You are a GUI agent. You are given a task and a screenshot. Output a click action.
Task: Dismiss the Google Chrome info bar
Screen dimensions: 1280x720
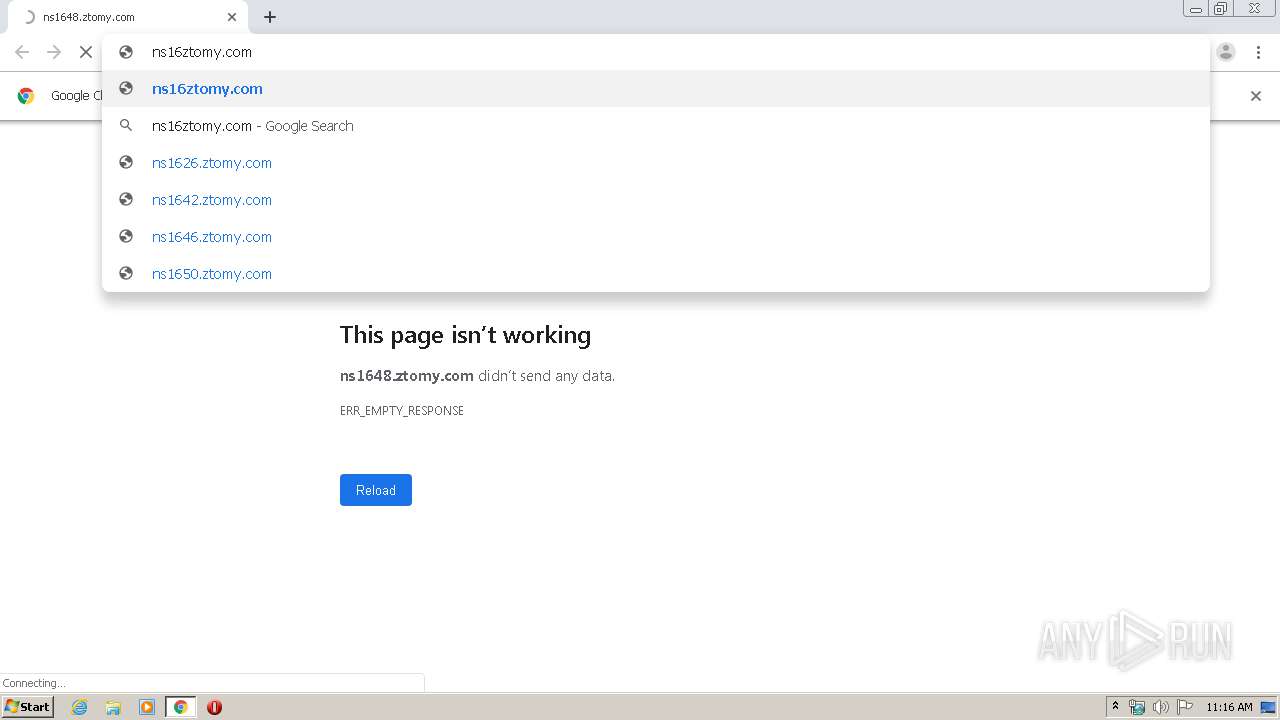pos(1256,96)
